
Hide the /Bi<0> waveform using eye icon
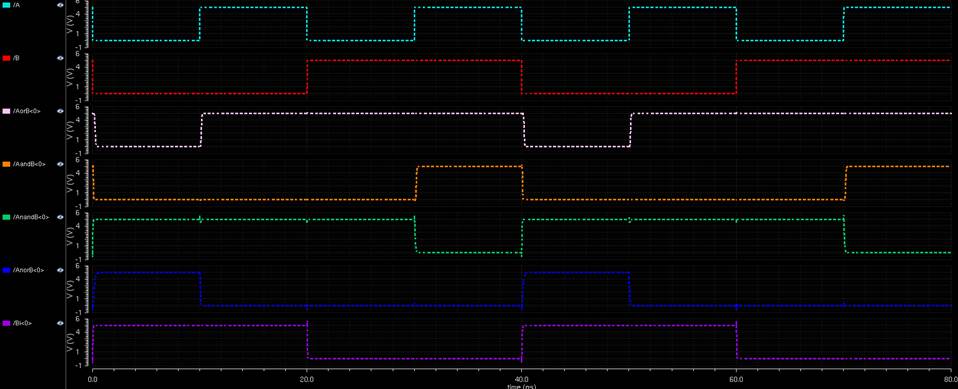pos(60,323)
